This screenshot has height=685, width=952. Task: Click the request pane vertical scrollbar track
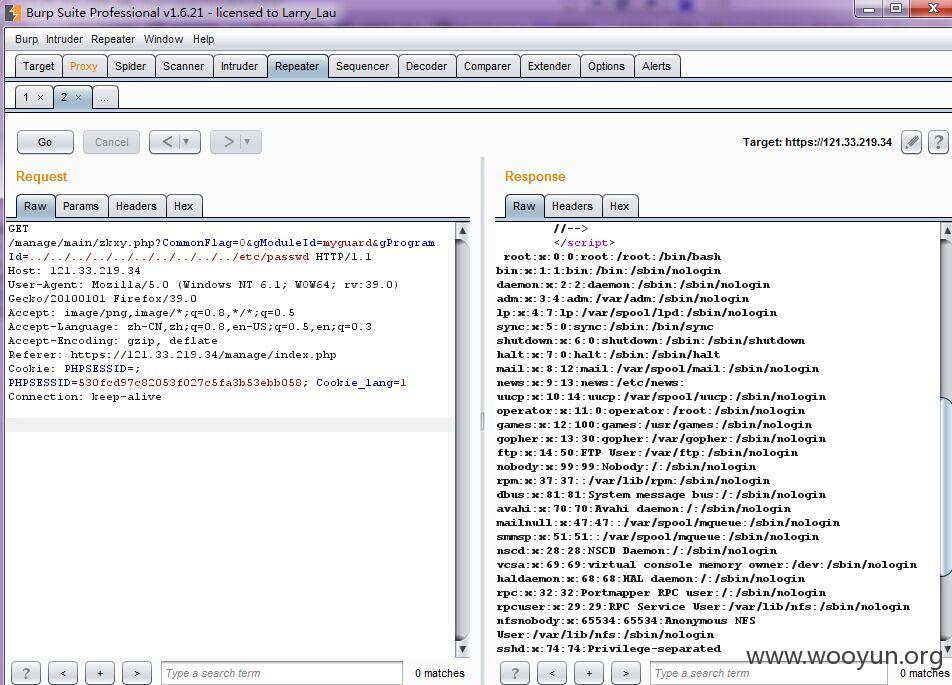pos(463,440)
